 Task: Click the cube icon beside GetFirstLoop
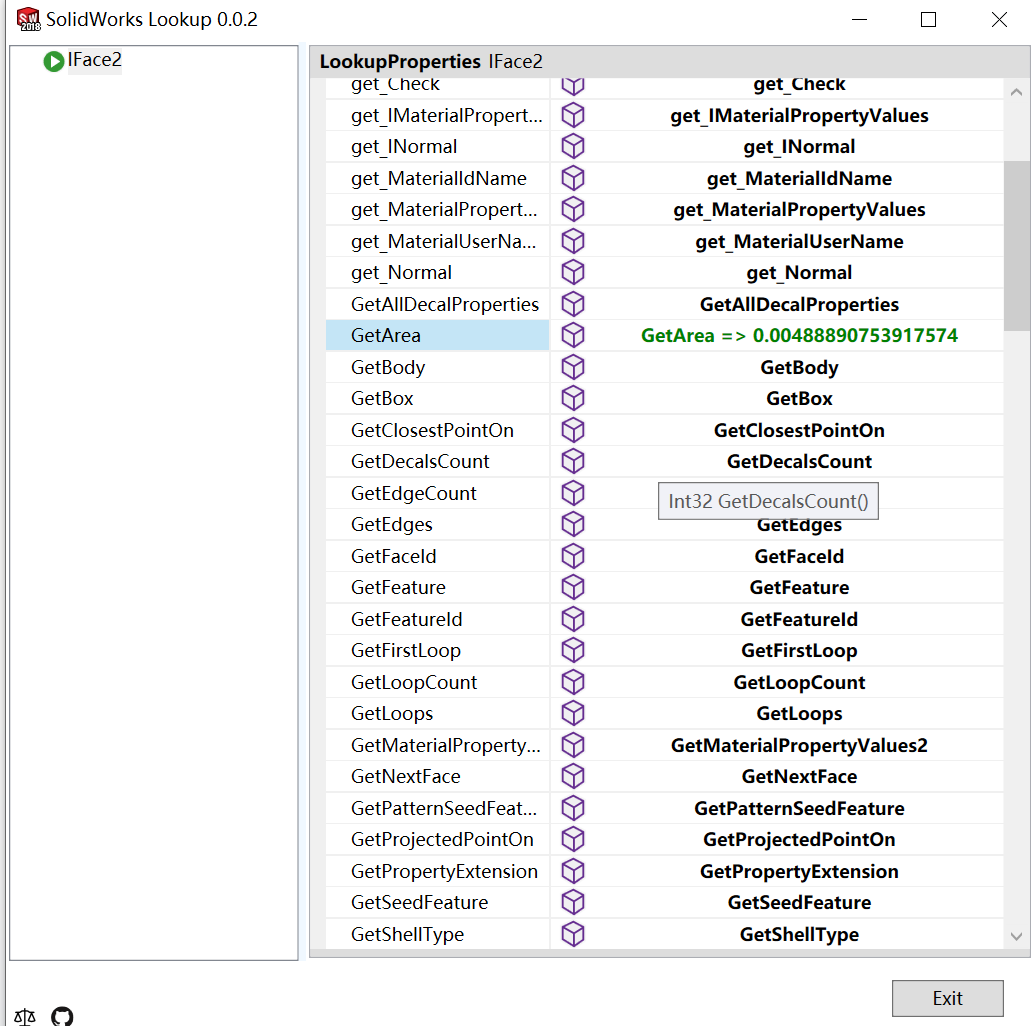click(x=573, y=650)
